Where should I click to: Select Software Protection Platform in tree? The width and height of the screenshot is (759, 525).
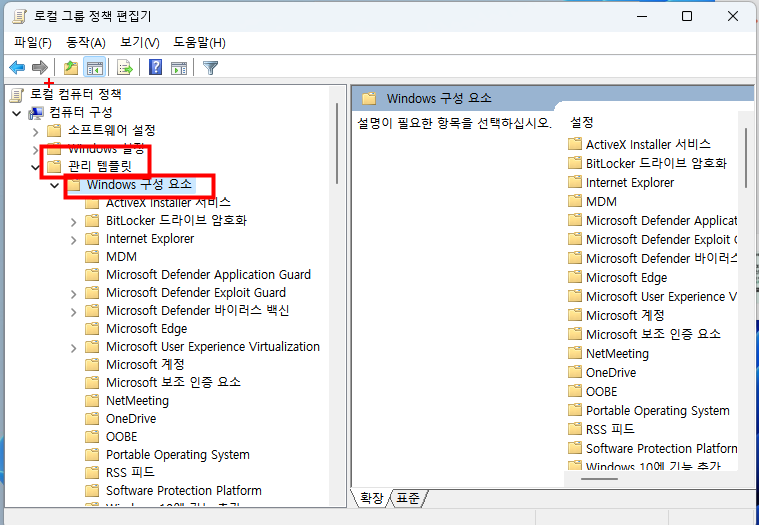[x=184, y=491]
